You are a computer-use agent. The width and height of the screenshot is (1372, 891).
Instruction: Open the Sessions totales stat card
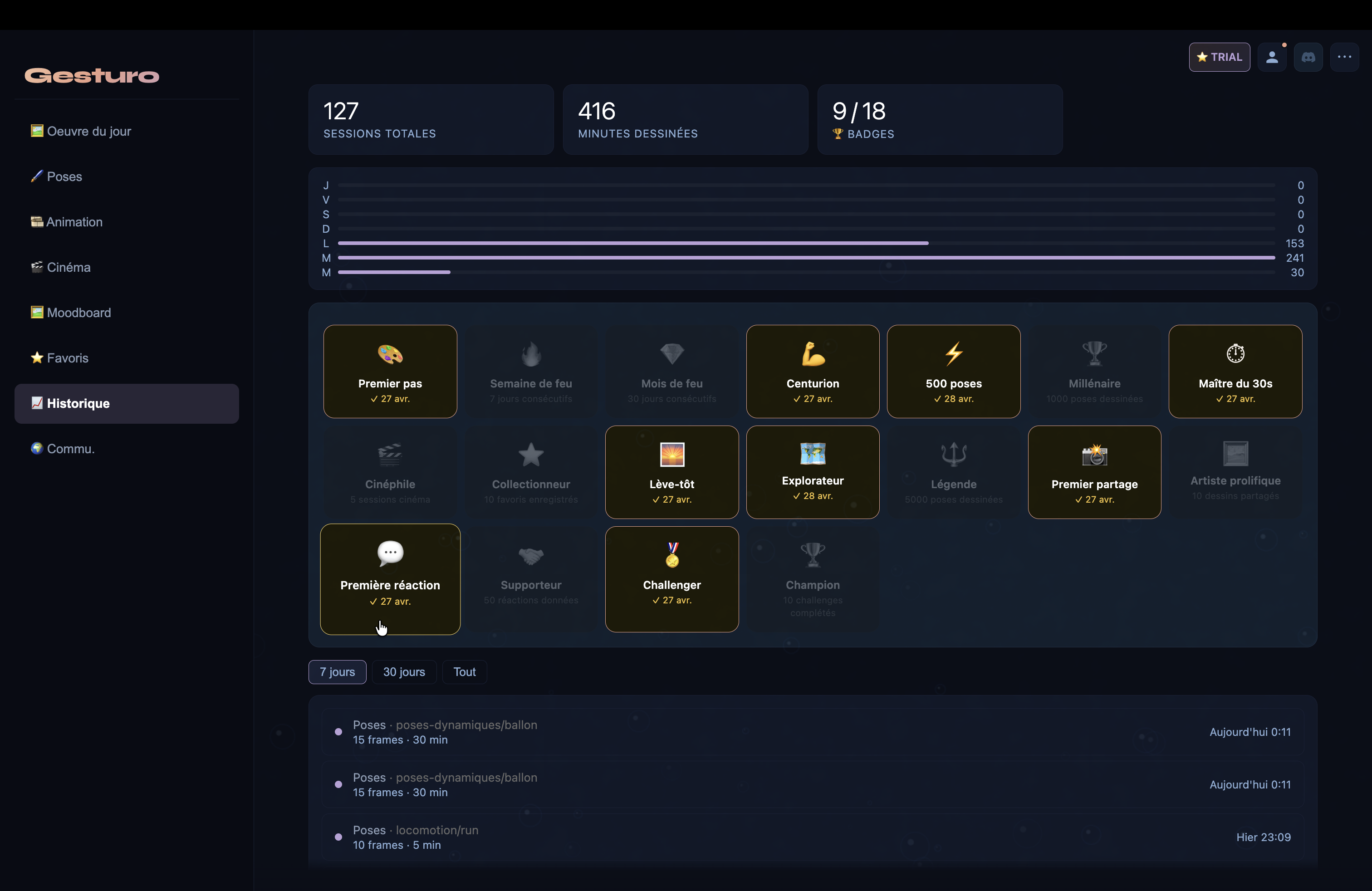pyautogui.click(x=431, y=119)
